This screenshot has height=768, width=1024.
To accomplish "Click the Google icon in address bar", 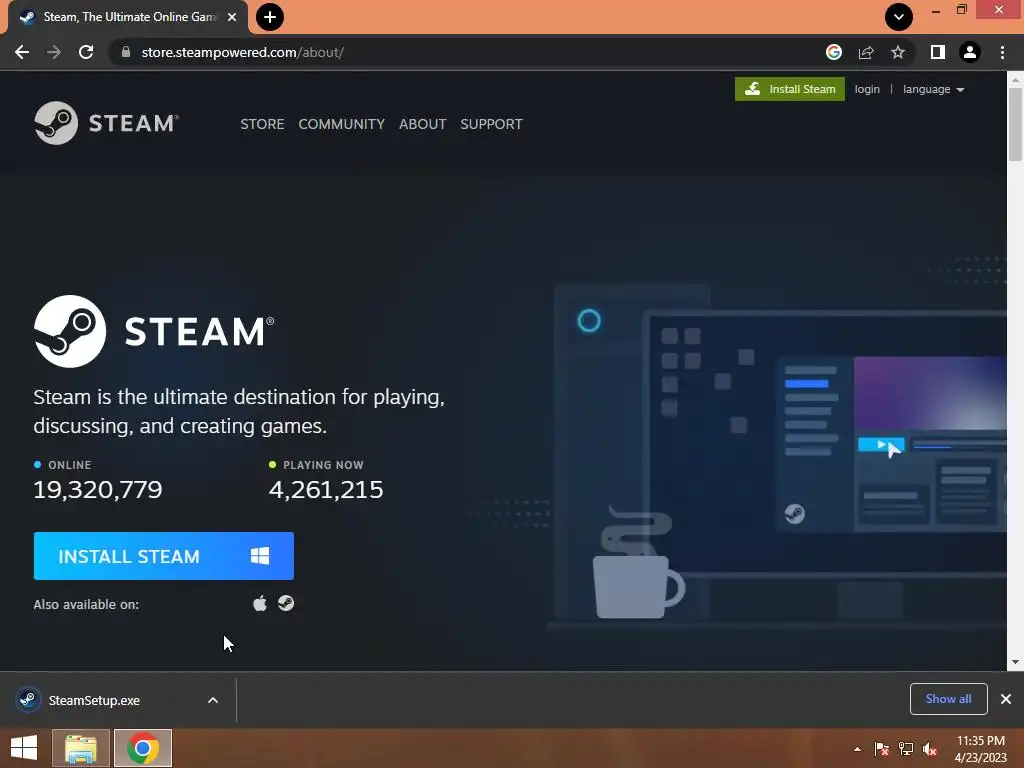I will click(833, 52).
